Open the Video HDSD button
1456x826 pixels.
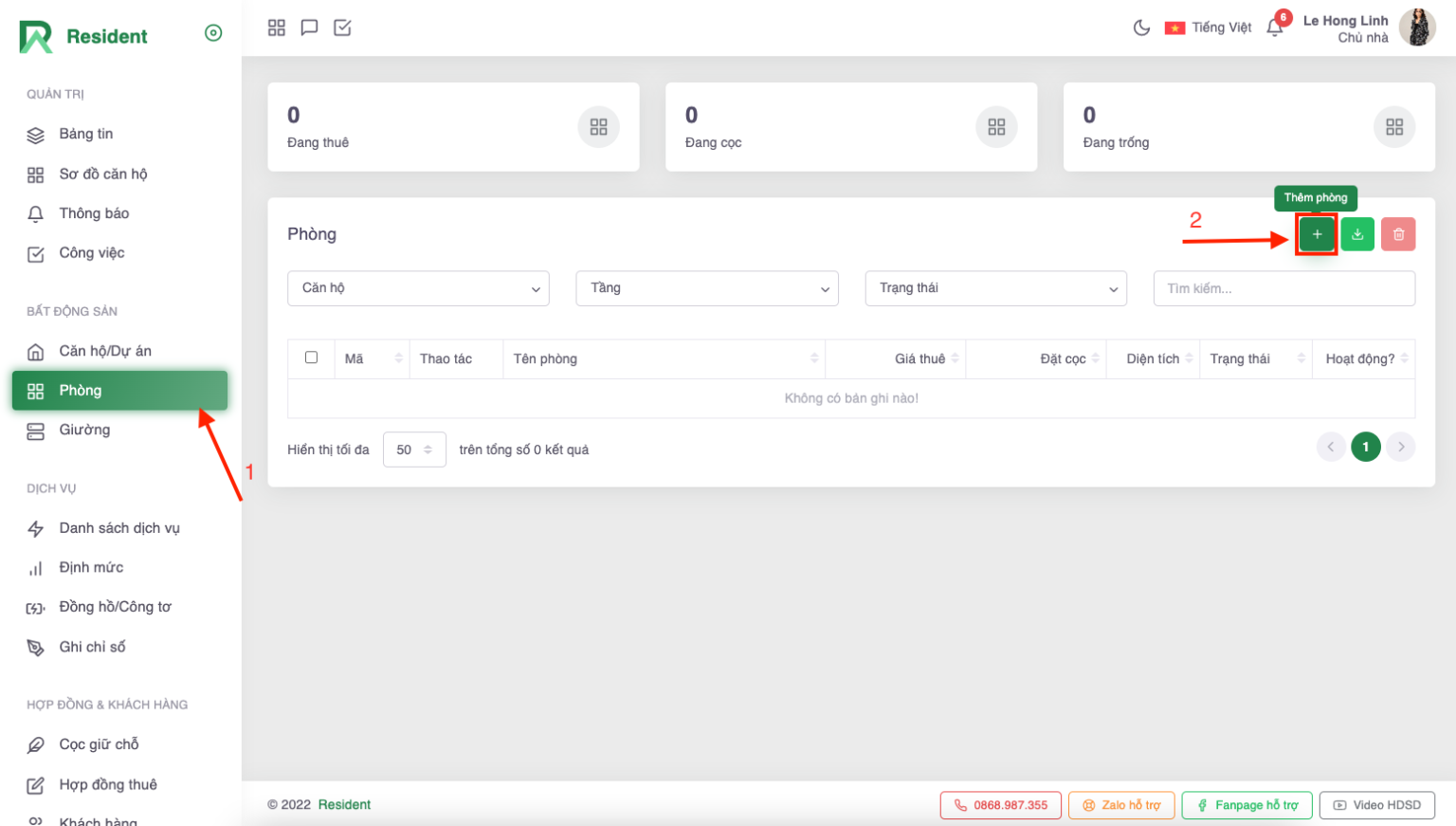pyautogui.click(x=1376, y=805)
